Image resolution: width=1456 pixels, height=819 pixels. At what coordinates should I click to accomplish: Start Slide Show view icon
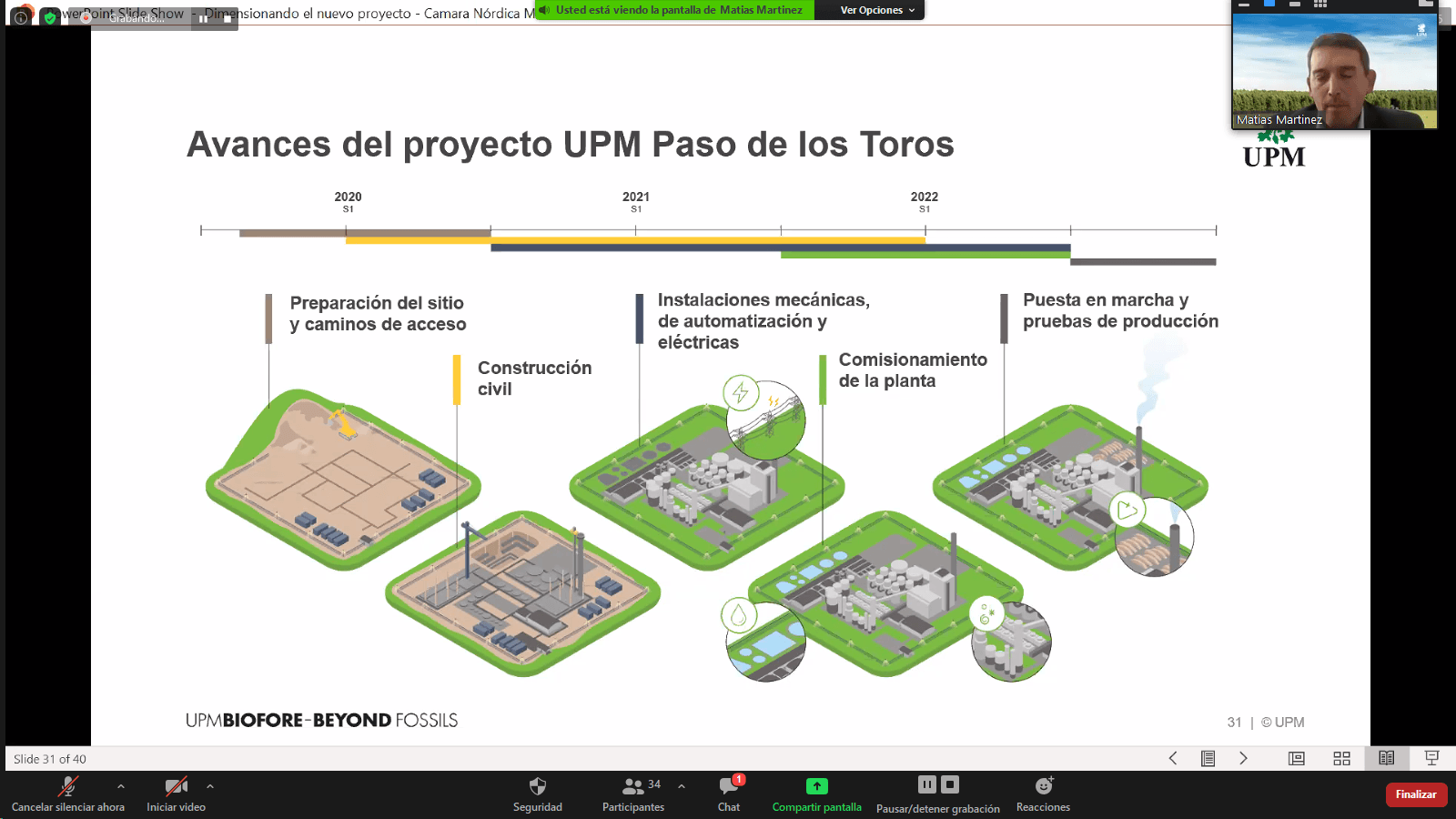[1431, 758]
